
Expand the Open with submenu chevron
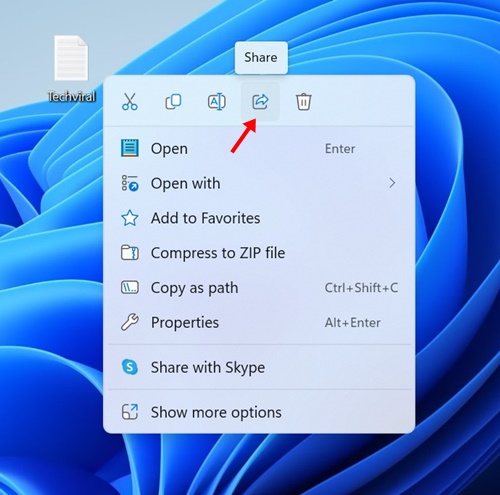pyautogui.click(x=392, y=183)
